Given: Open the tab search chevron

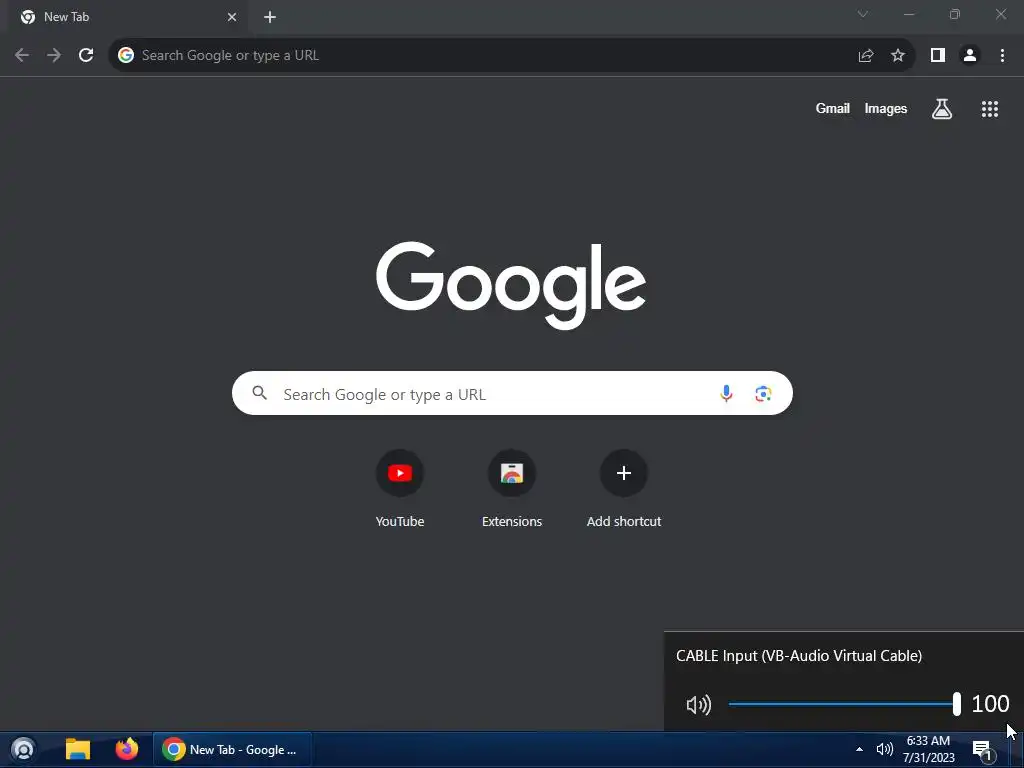Looking at the screenshot, I should pyautogui.click(x=863, y=14).
